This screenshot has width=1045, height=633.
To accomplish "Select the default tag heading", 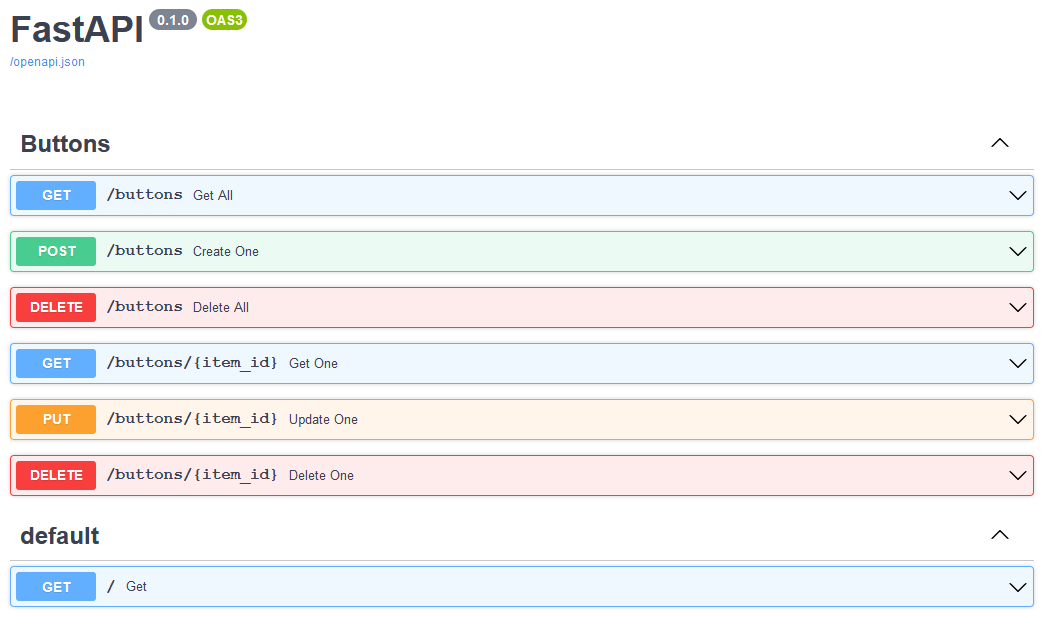I will 60,536.
